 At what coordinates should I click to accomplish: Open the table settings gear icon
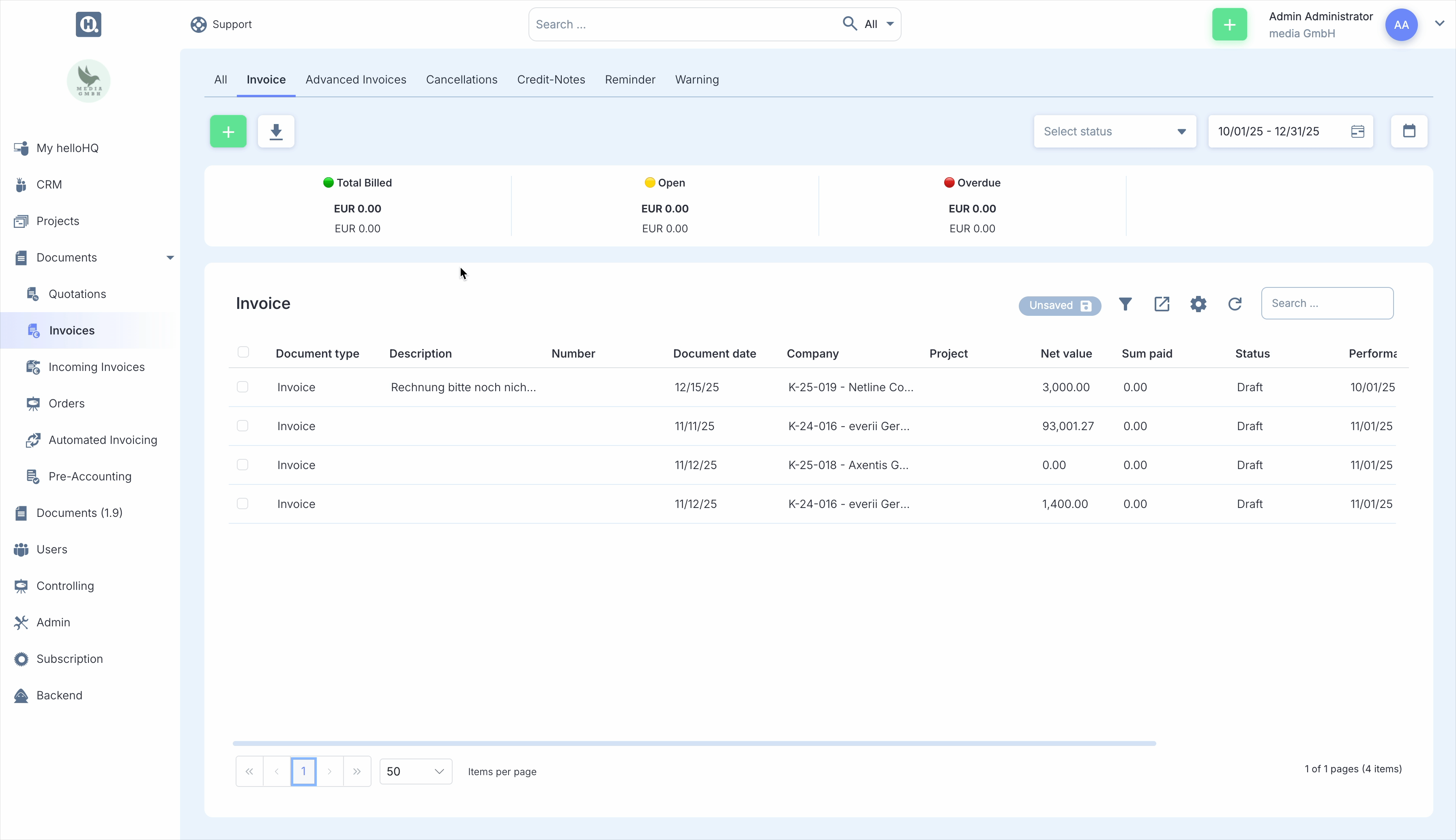(1198, 304)
